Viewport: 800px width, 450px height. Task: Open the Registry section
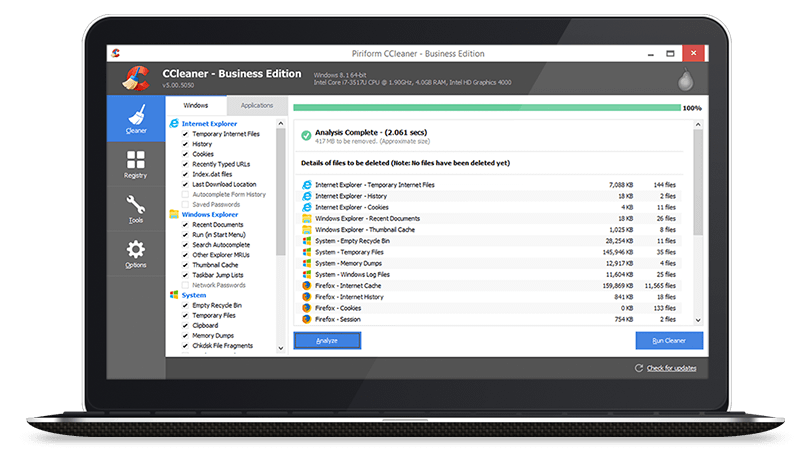[x=136, y=164]
